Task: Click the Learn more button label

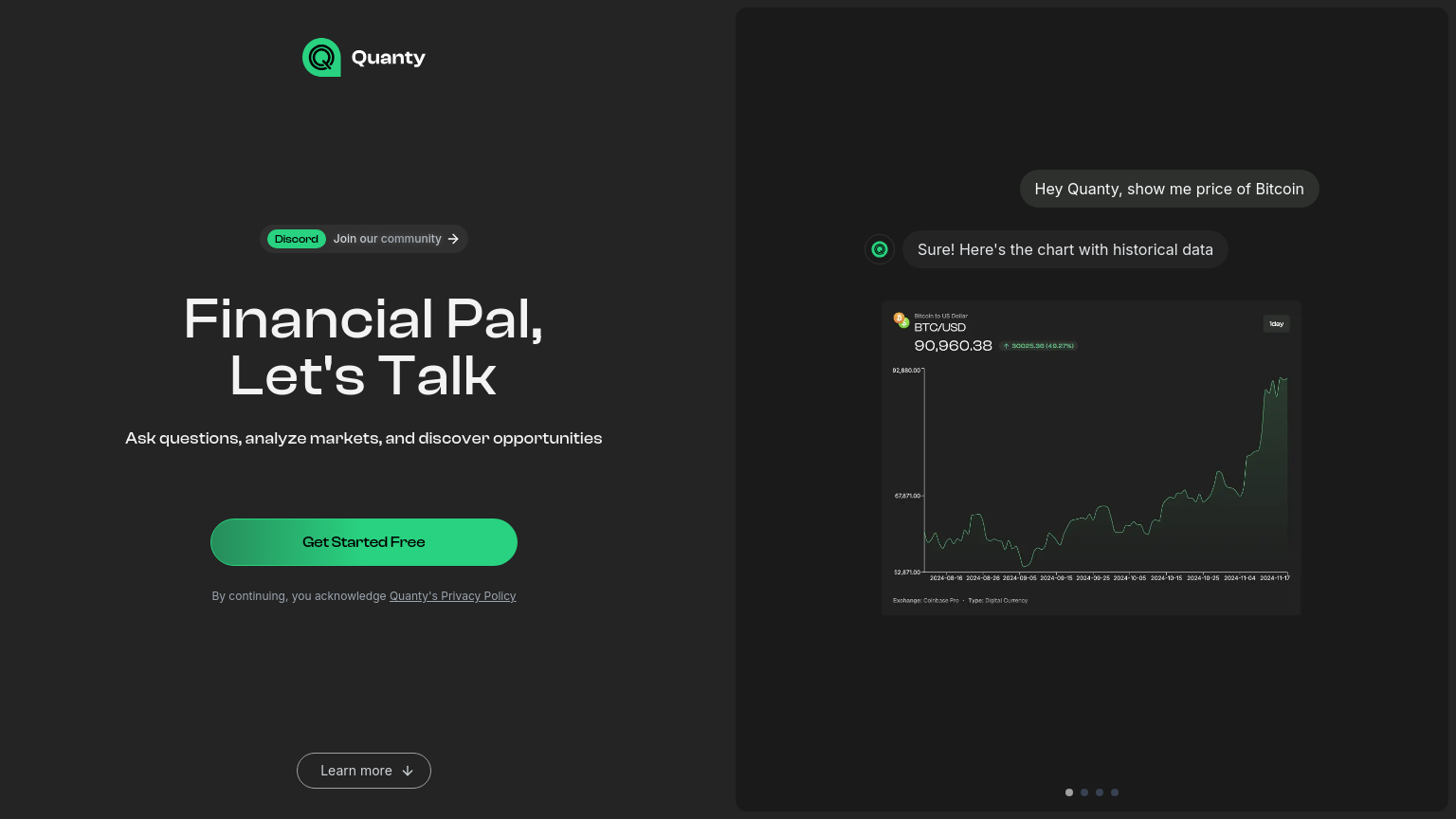Action: [356, 771]
